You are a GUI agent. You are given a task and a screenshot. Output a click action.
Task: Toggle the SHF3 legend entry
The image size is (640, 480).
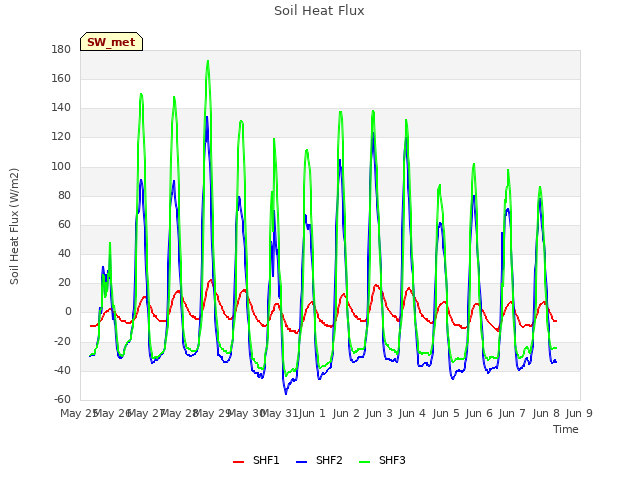pos(382,460)
